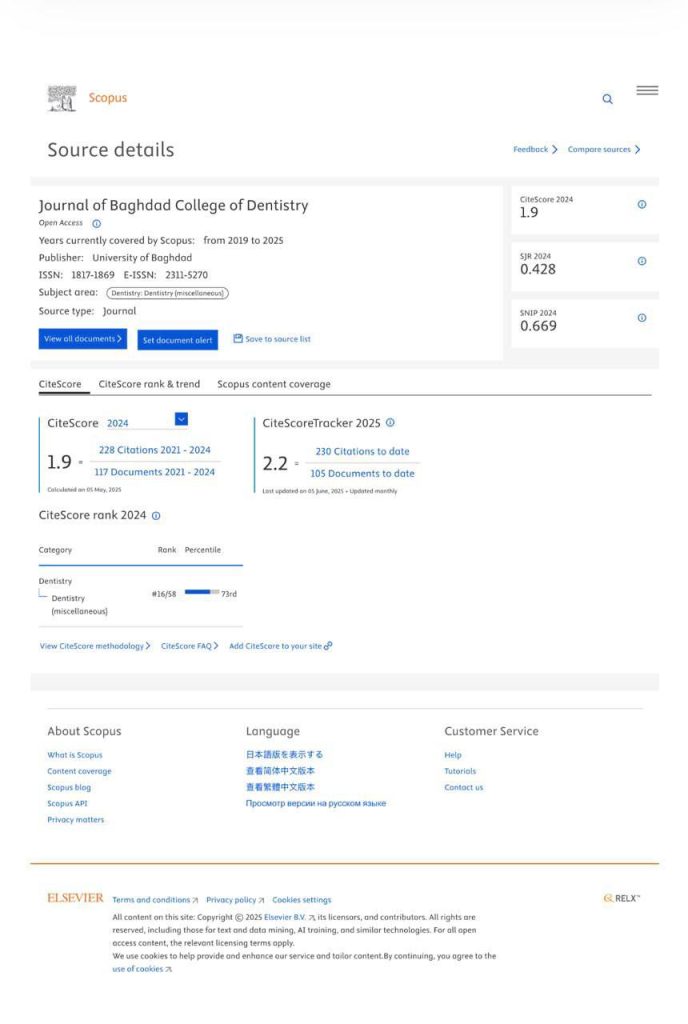Open the hamburger menu
This screenshot has width=688, height=1024.
pyautogui.click(x=647, y=90)
